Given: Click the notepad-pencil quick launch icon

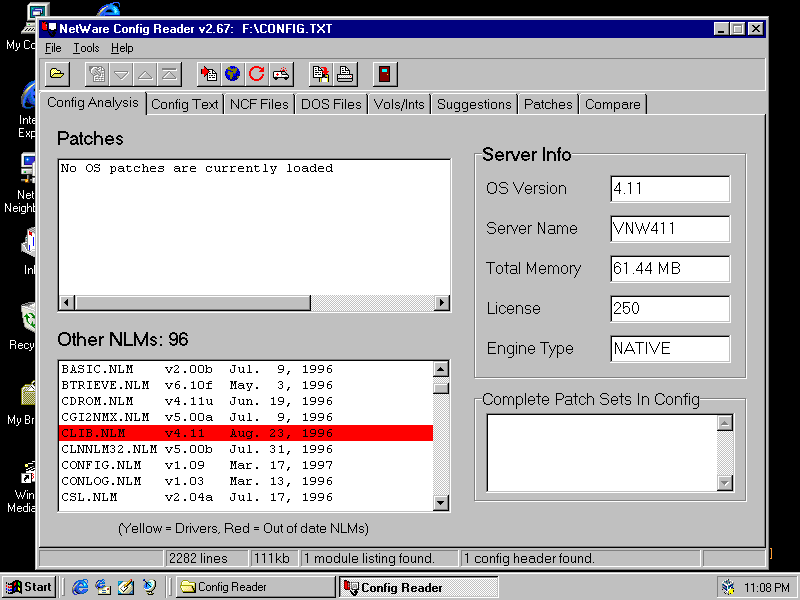Looking at the screenshot, I should coord(126,587).
